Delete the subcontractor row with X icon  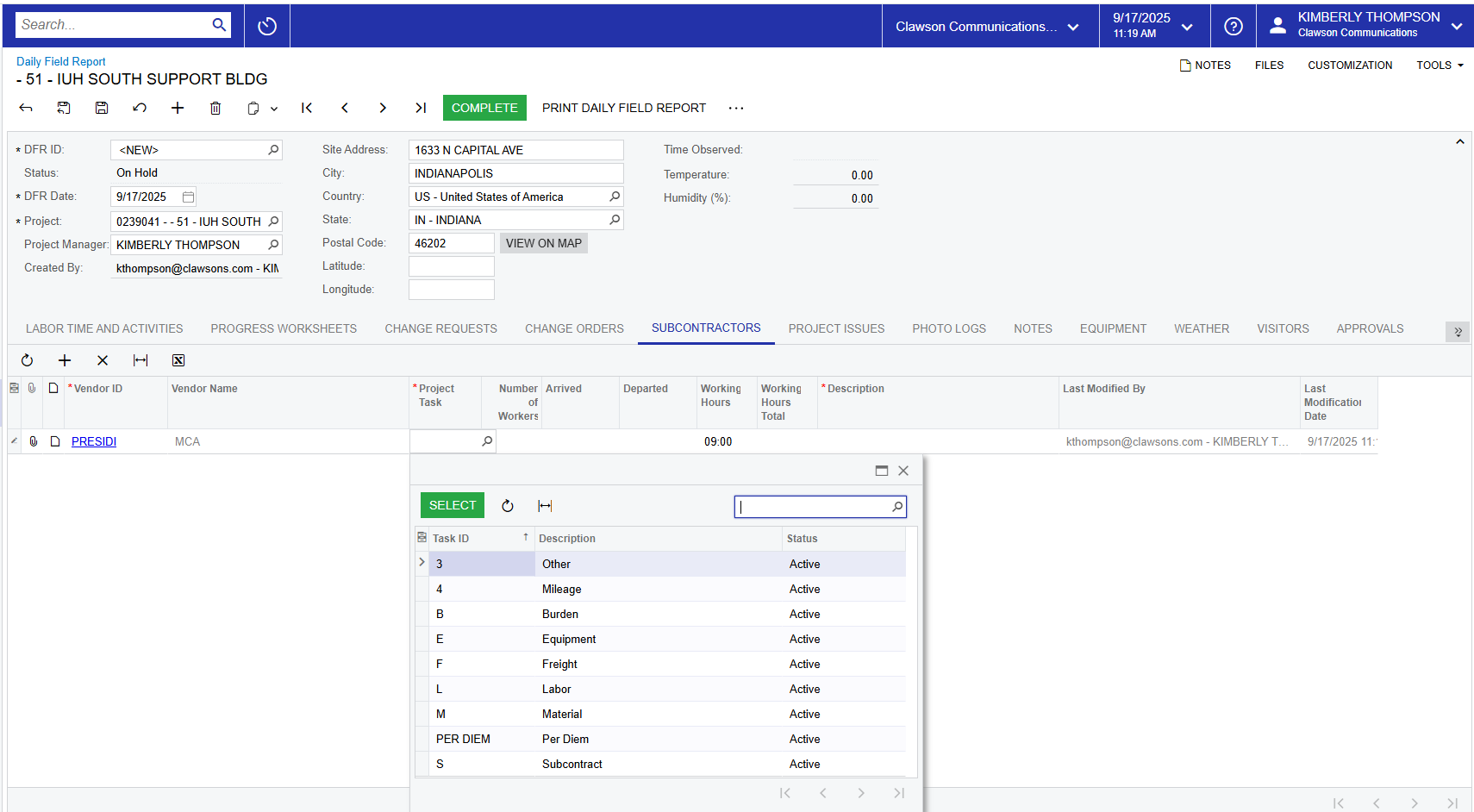click(x=103, y=360)
